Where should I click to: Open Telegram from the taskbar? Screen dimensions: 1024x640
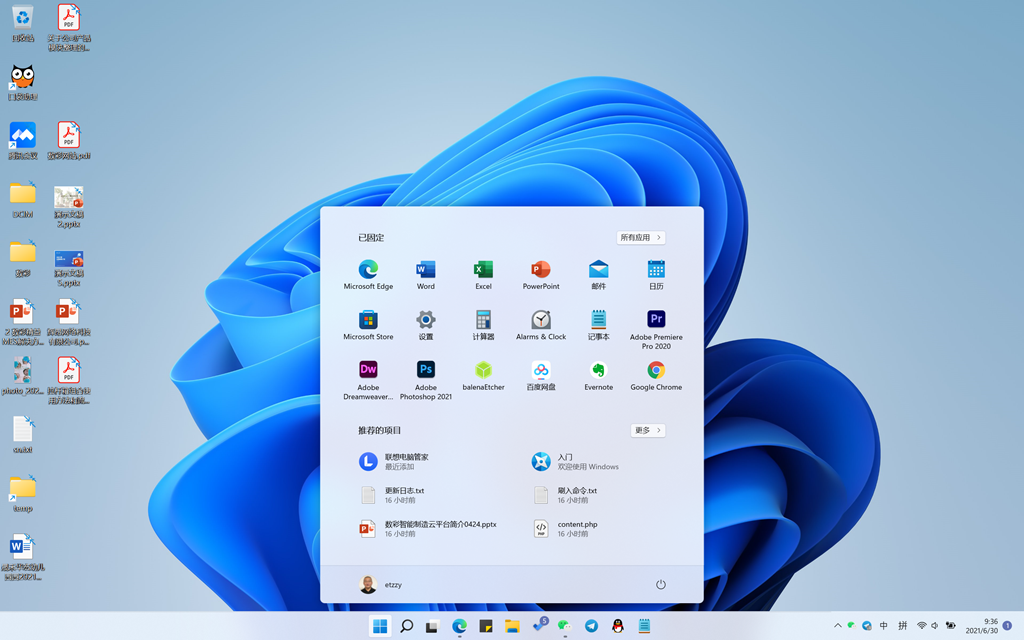591,626
